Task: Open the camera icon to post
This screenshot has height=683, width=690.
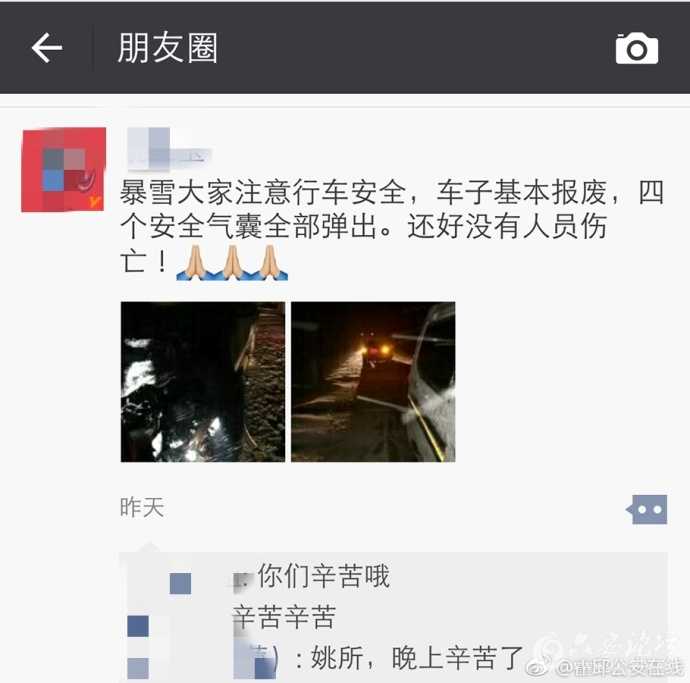Action: pyautogui.click(x=637, y=48)
